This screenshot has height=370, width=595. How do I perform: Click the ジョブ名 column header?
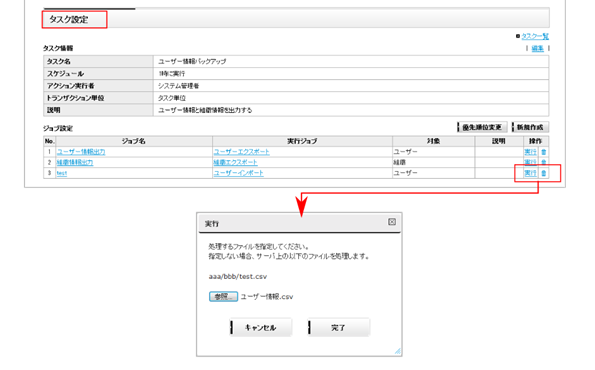point(134,141)
